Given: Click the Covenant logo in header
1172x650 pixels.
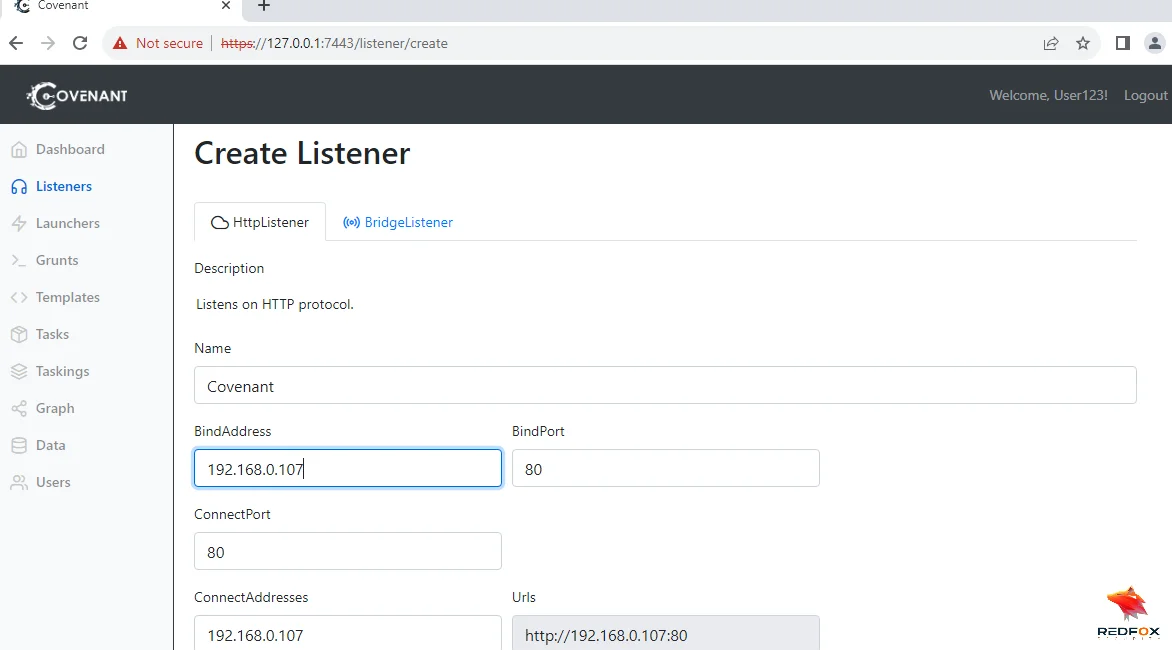Looking at the screenshot, I should [78, 95].
